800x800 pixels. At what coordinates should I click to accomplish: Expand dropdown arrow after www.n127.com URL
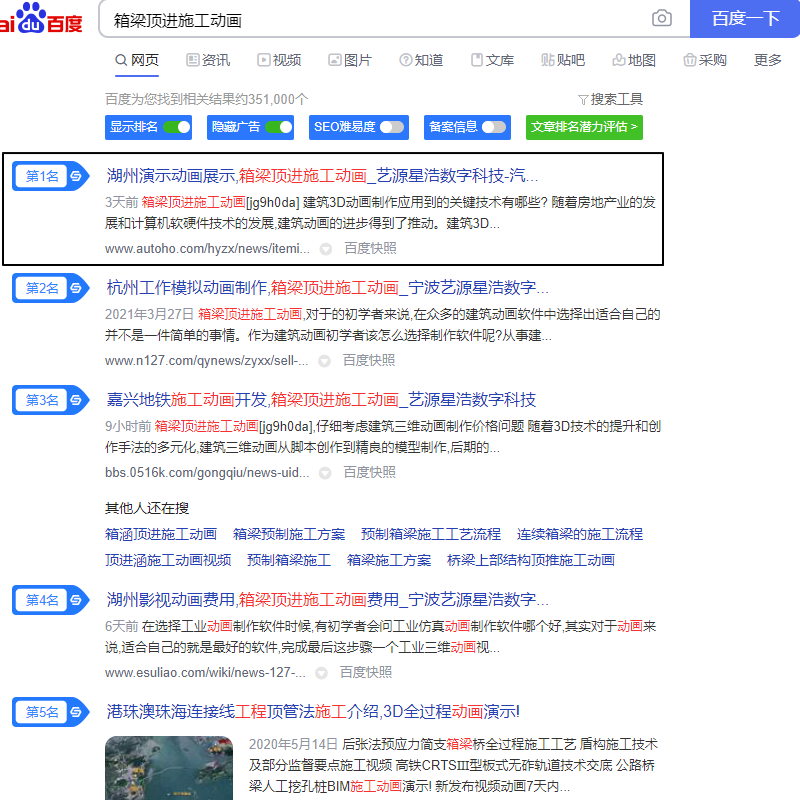[x=324, y=361]
